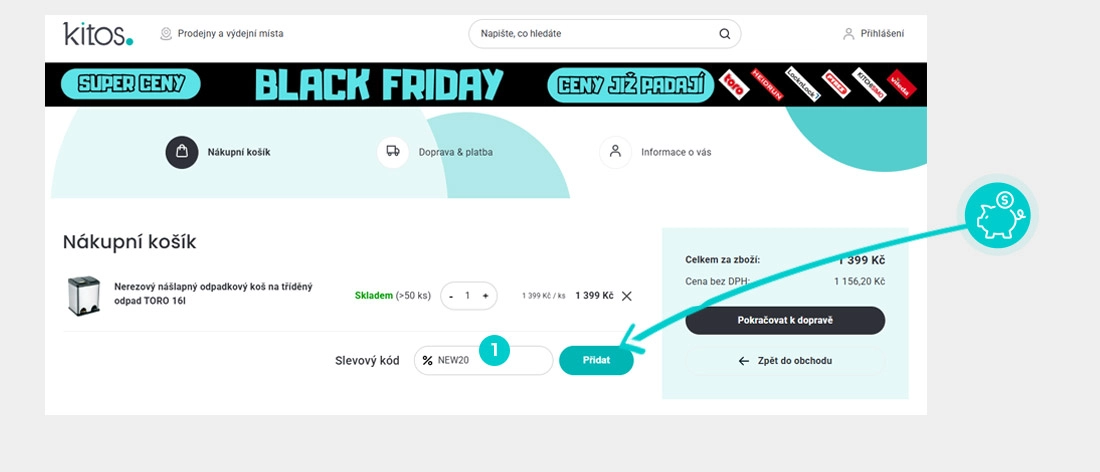Open the Informace o vás step
1100x472 pixels.
point(676,152)
